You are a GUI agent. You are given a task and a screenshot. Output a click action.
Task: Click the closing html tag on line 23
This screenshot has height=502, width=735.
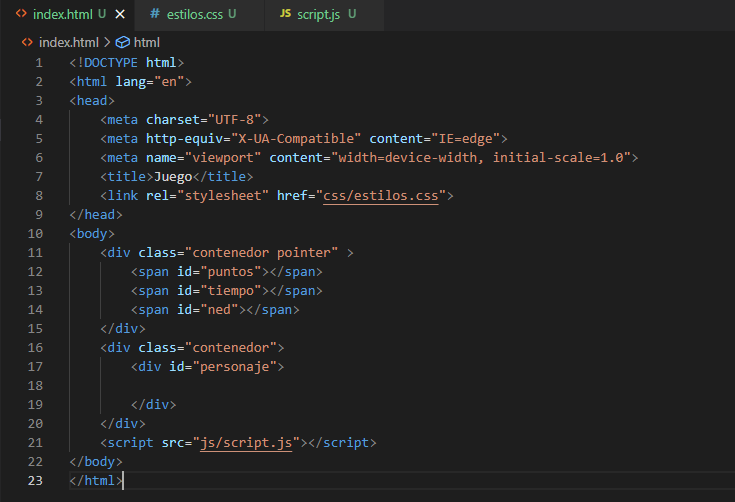coord(96,480)
